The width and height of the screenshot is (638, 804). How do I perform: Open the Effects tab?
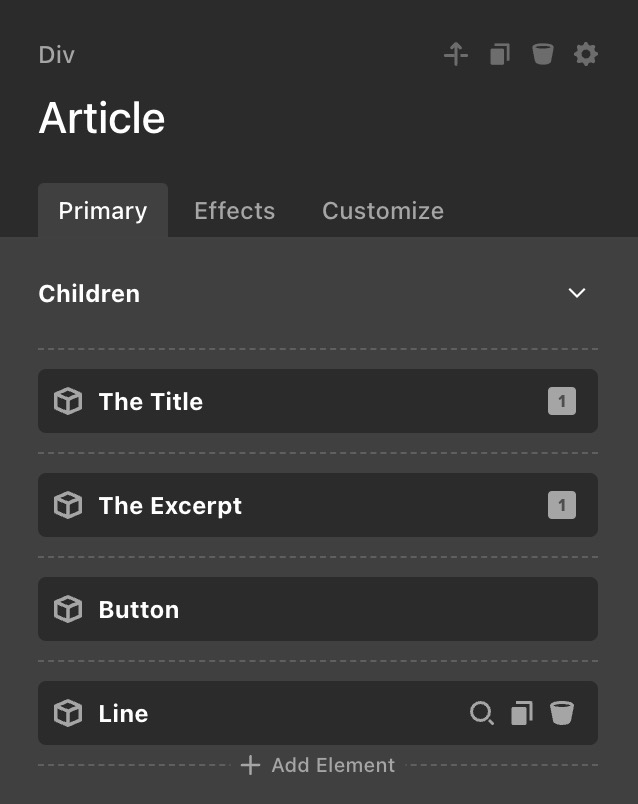[x=234, y=211]
